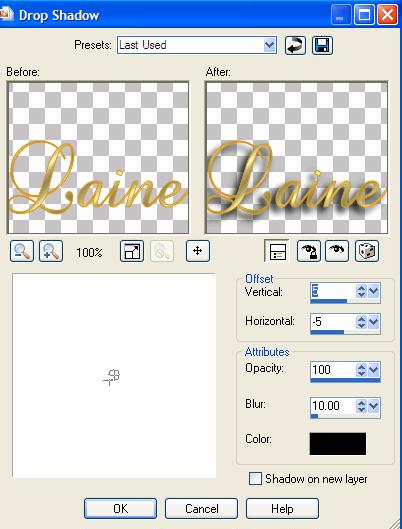Expand the Blur value dropdown arrow
Screen dimensions: 402x529
373,405
